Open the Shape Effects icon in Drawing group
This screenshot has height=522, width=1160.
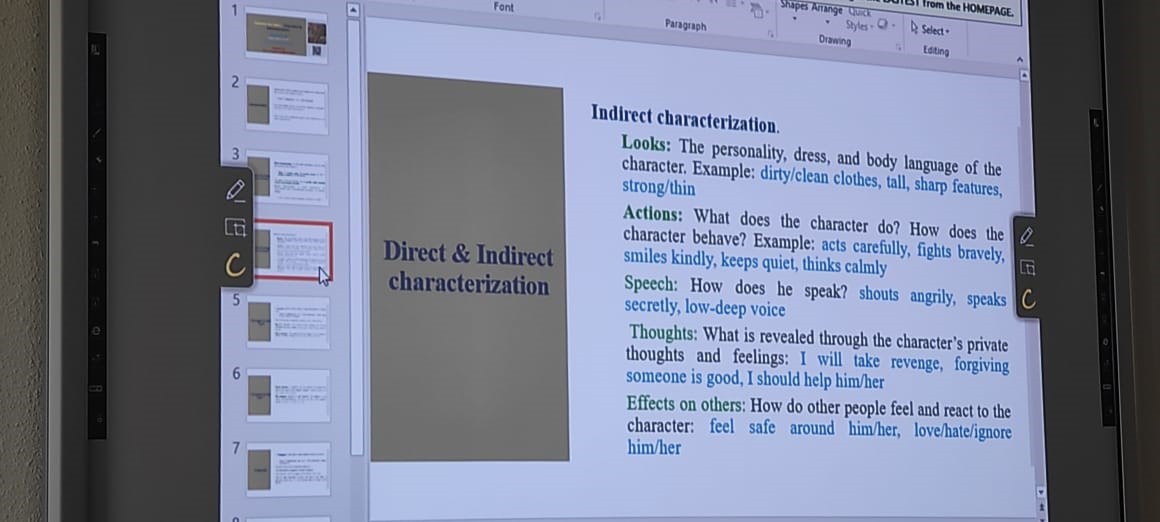(x=884, y=26)
